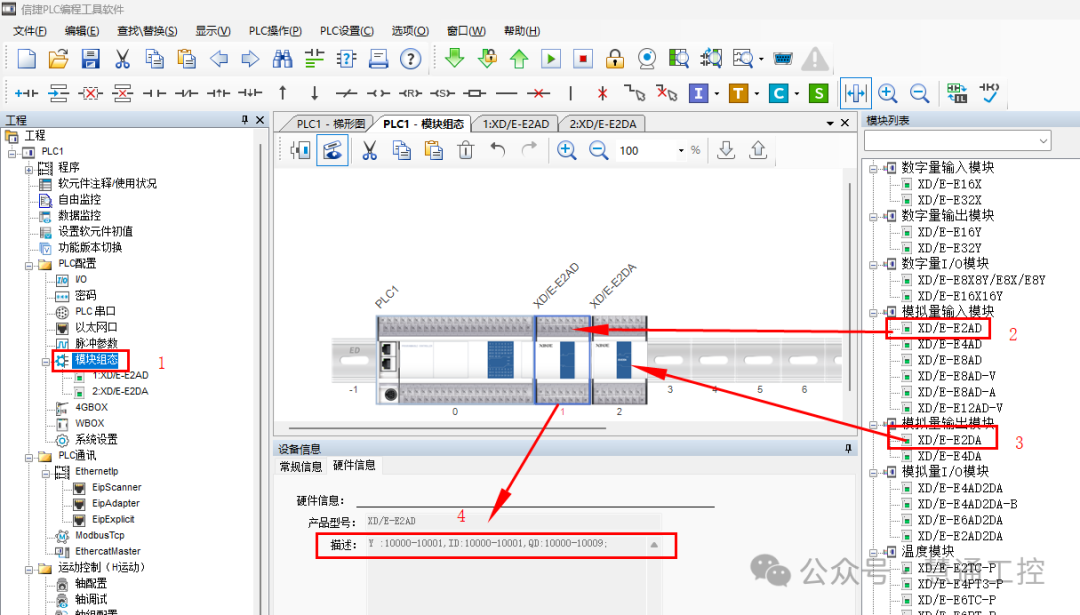Image resolution: width=1080 pixels, height=615 pixels.
Task: Open the PLC设置(C) menu
Action: coord(346,31)
